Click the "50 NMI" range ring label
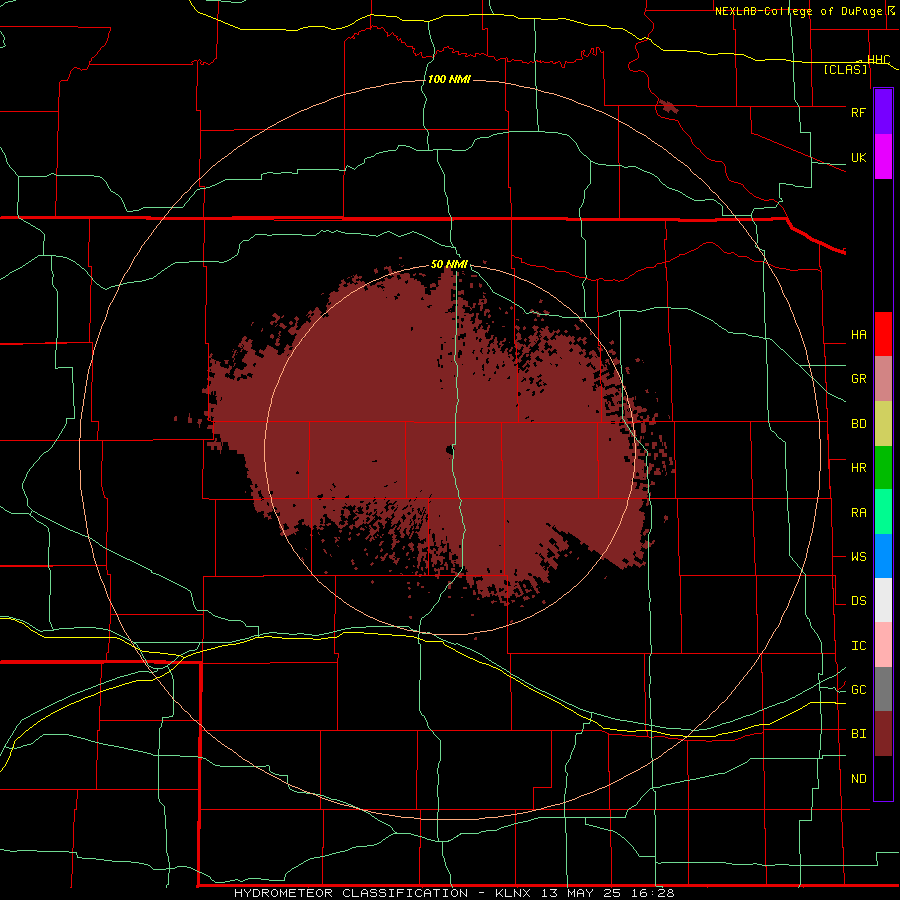 (449, 264)
